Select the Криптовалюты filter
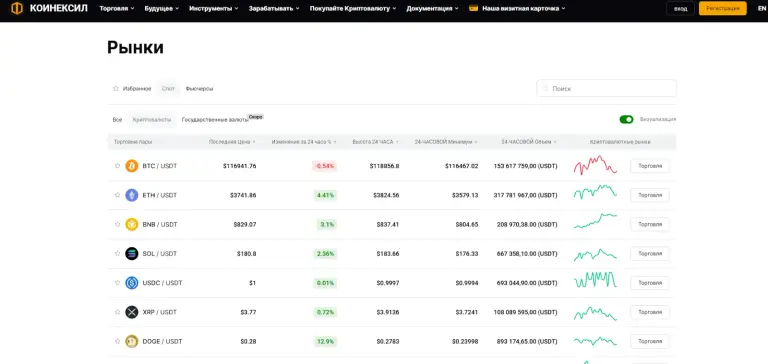 pyautogui.click(x=152, y=120)
